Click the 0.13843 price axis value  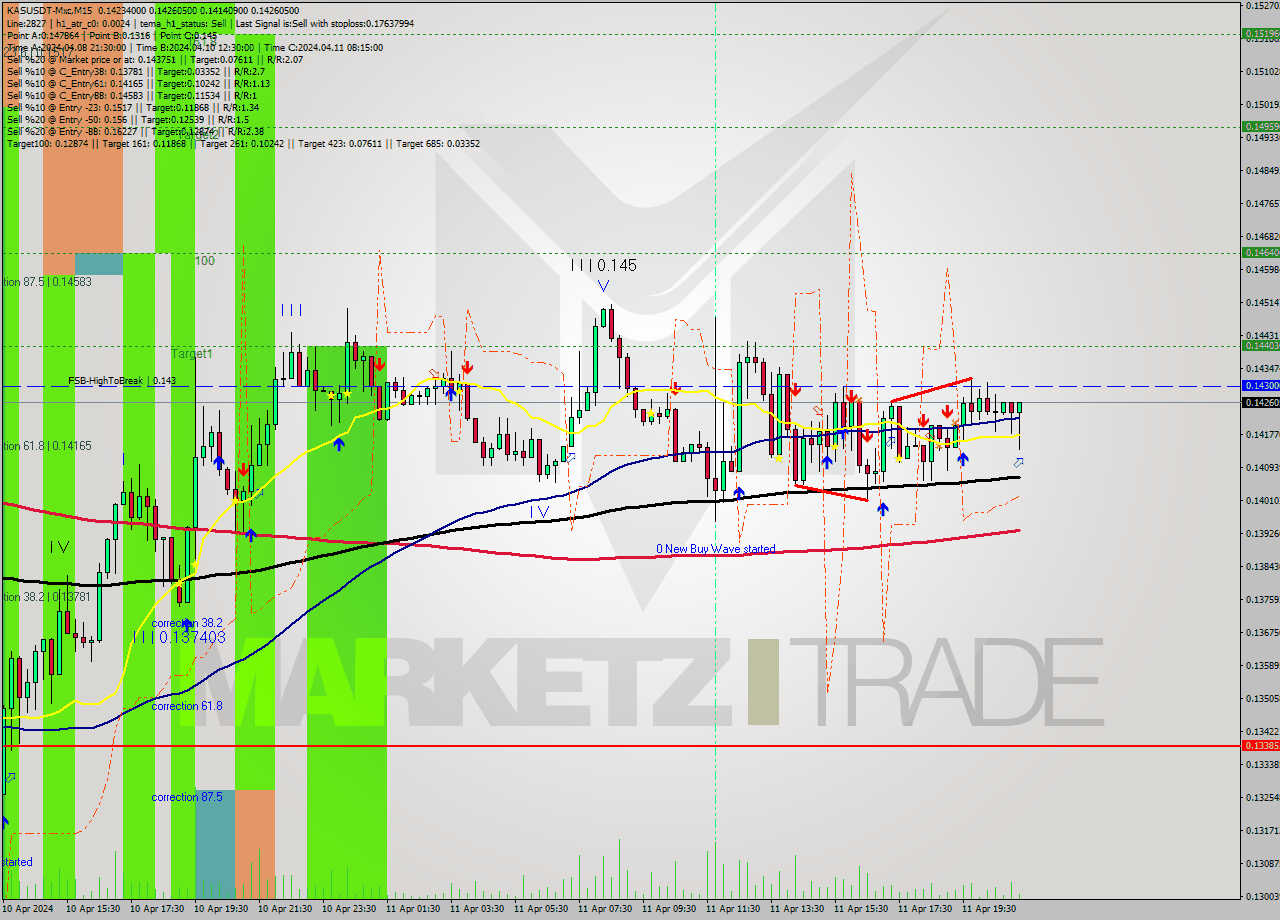click(1261, 566)
